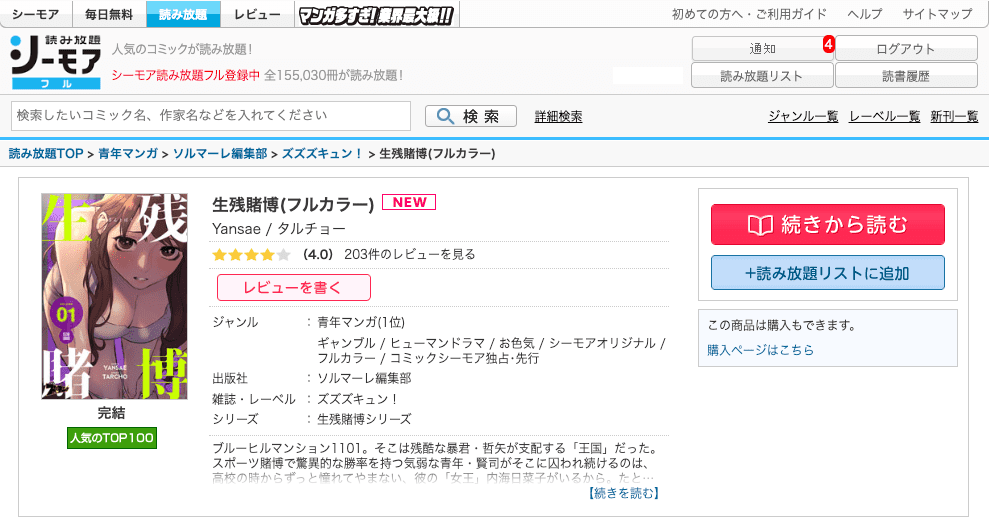Open the シーモア tab
This screenshot has height=523, width=989.
[x=36, y=14]
